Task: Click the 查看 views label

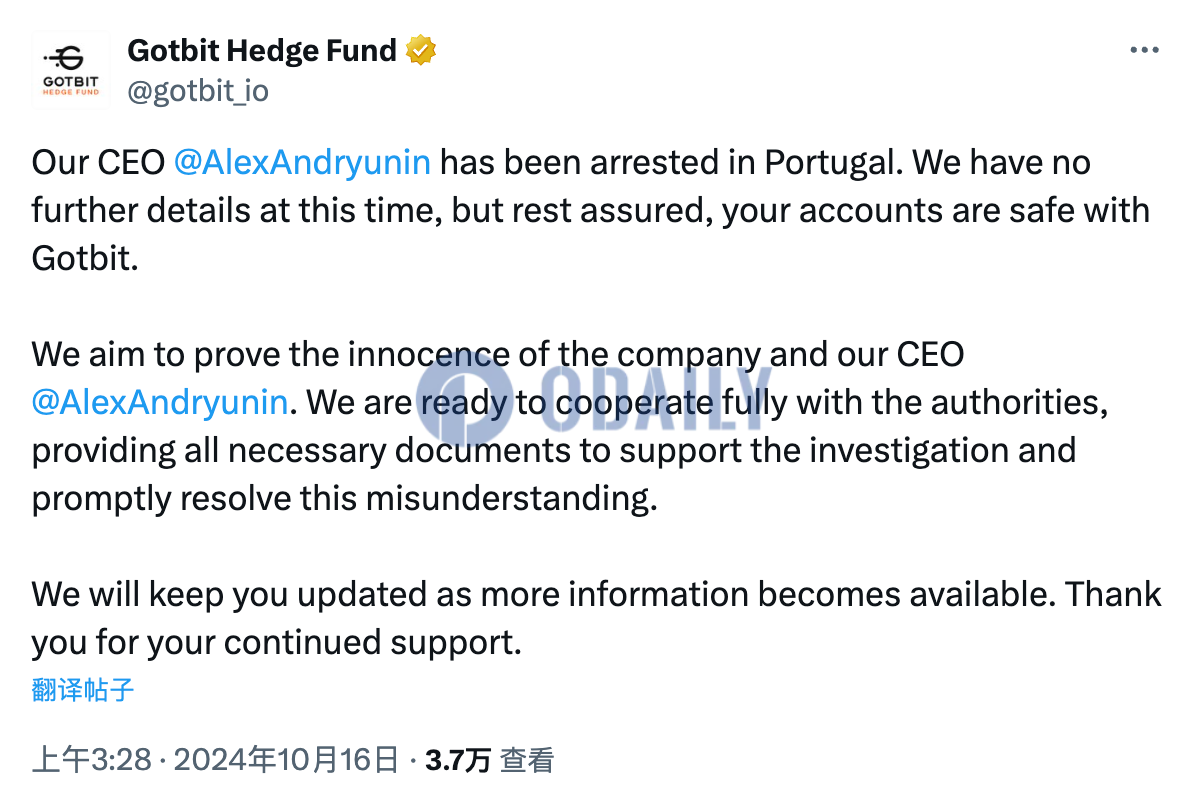Action: point(527,760)
